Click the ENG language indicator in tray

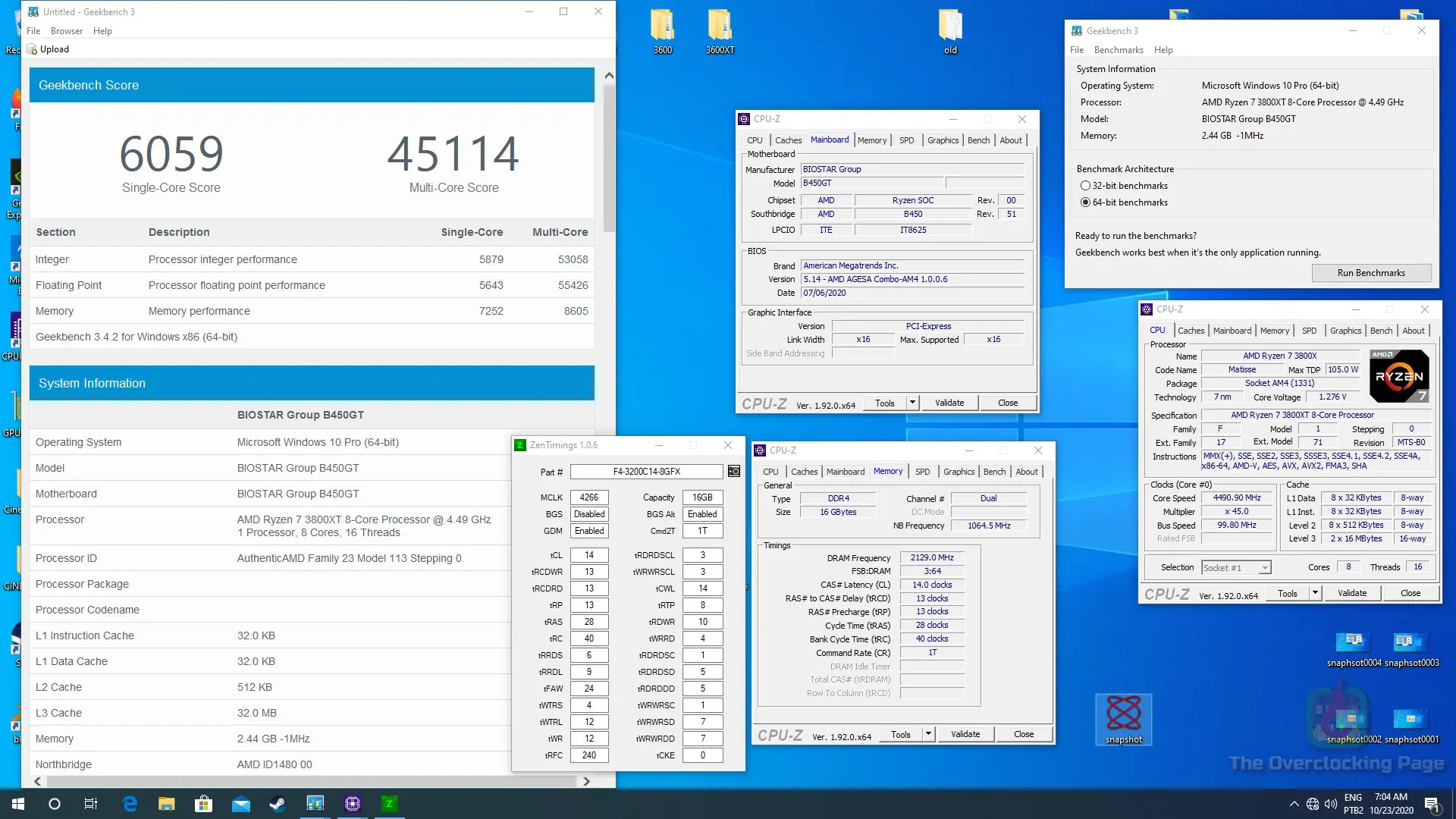tap(1353, 798)
